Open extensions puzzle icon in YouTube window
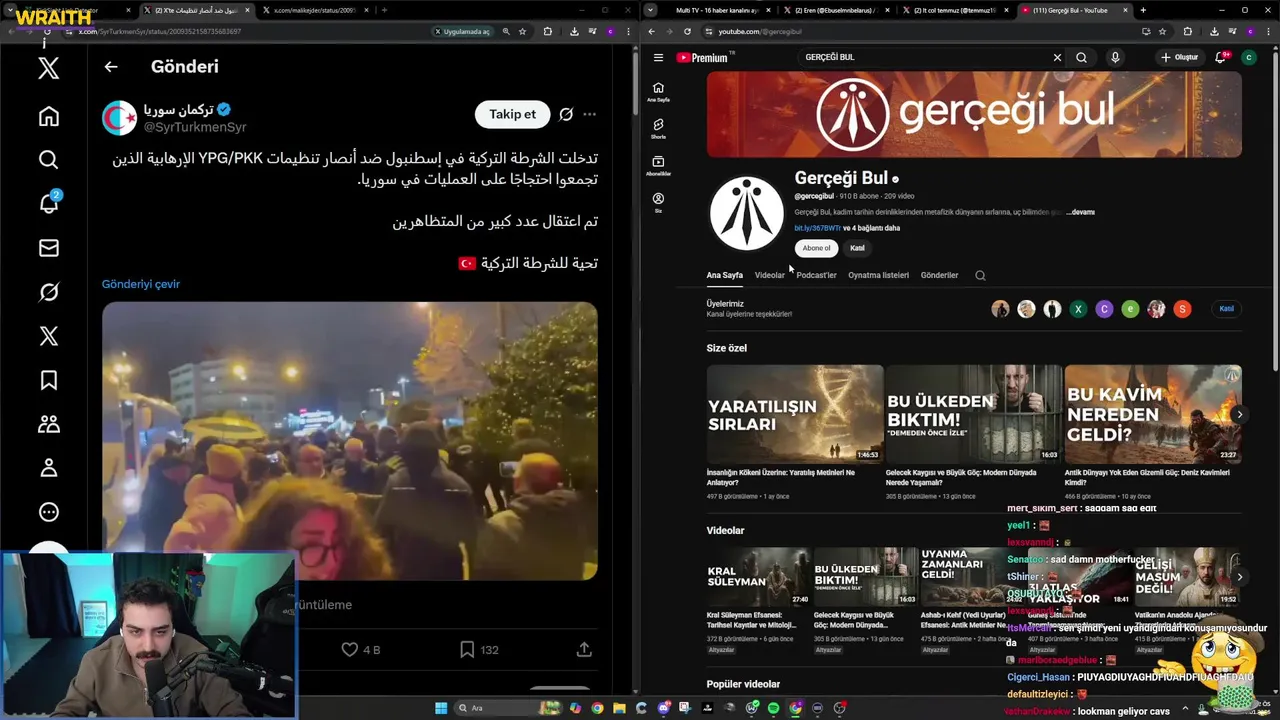The width and height of the screenshot is (1280, 720). pos(1187,32)
